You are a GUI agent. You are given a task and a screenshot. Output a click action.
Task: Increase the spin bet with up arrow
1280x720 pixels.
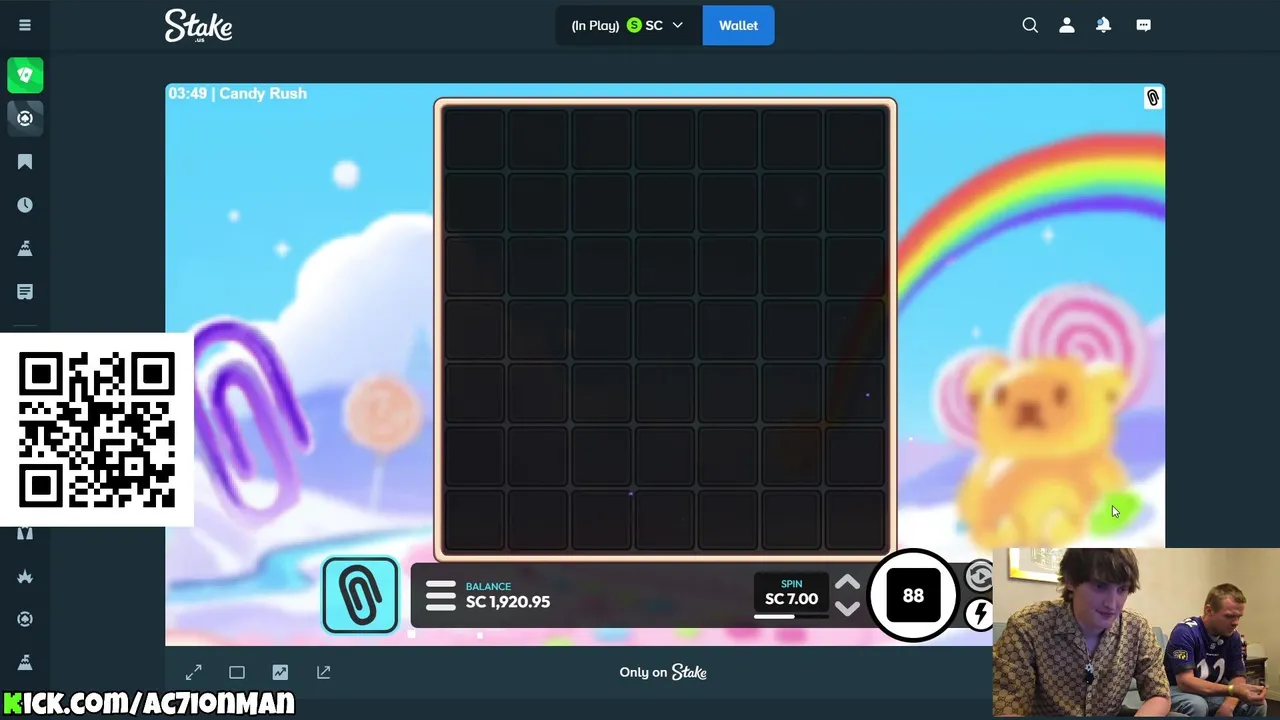pyautogui.click(x=847, y=583)
